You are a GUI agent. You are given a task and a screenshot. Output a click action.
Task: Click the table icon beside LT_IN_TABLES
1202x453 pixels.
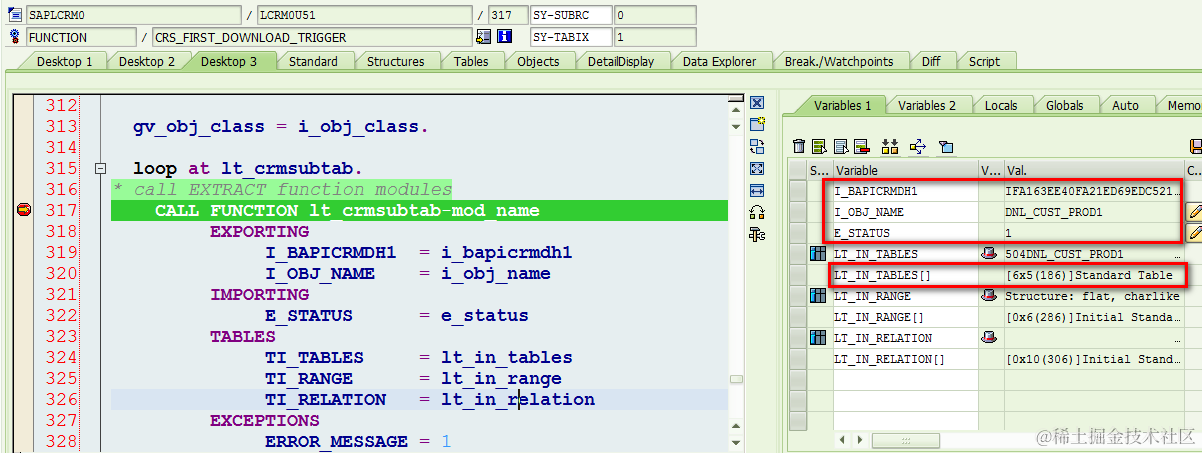click(x=817, y=254)
